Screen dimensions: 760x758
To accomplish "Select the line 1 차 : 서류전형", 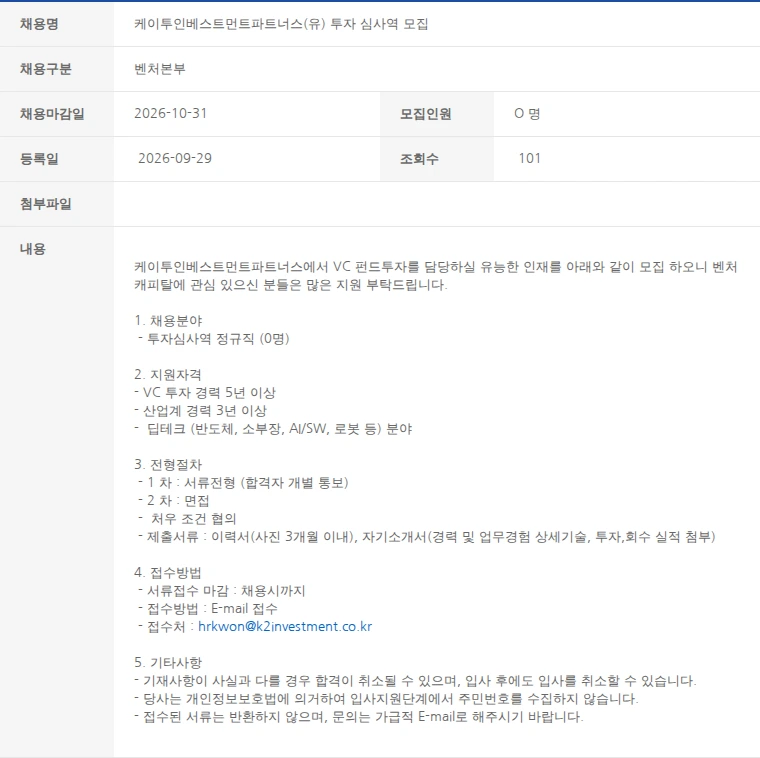I will pyautogui.click(x=243, y=482).
